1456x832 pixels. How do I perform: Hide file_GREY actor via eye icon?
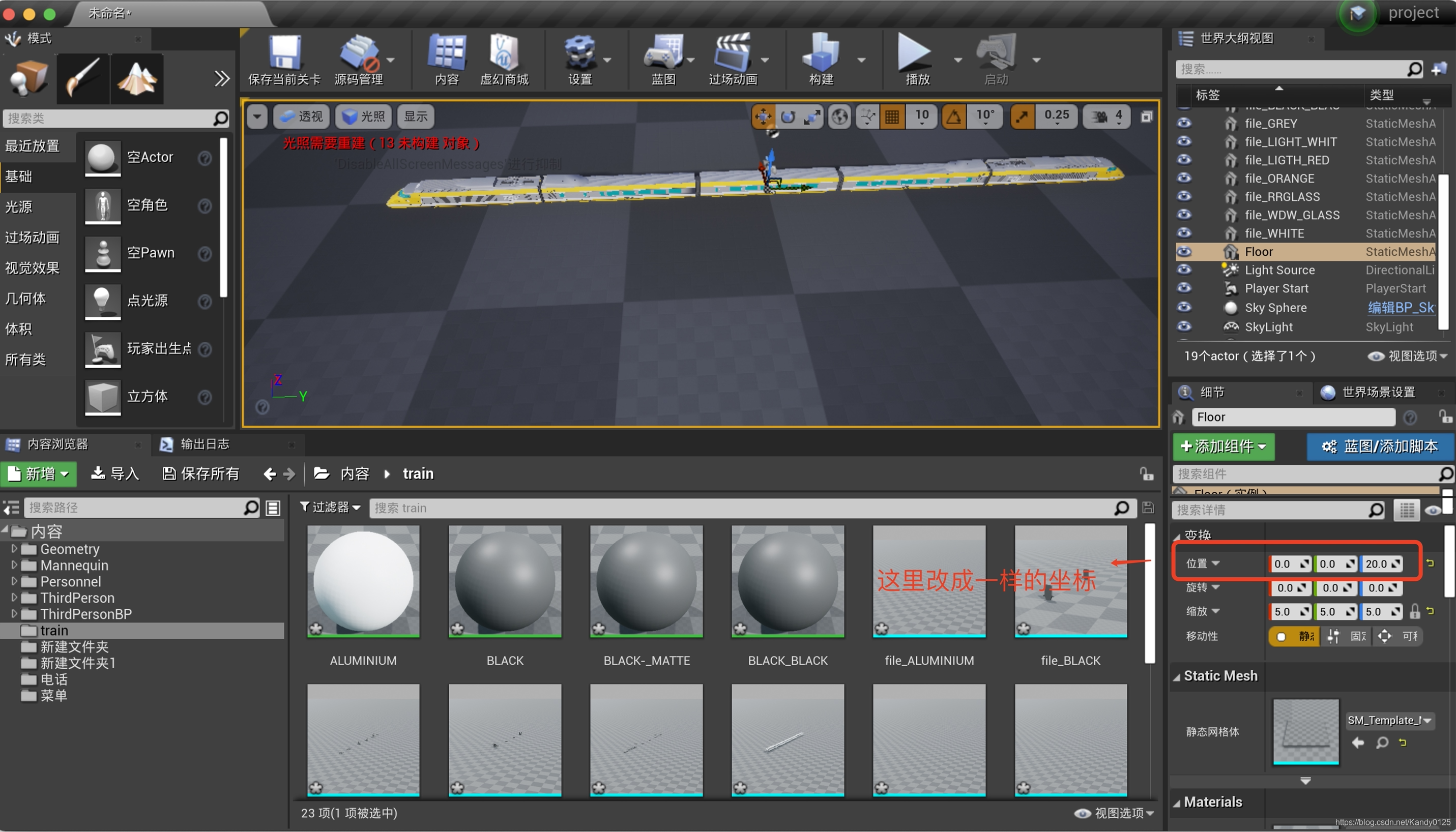tap(1184, 123)
